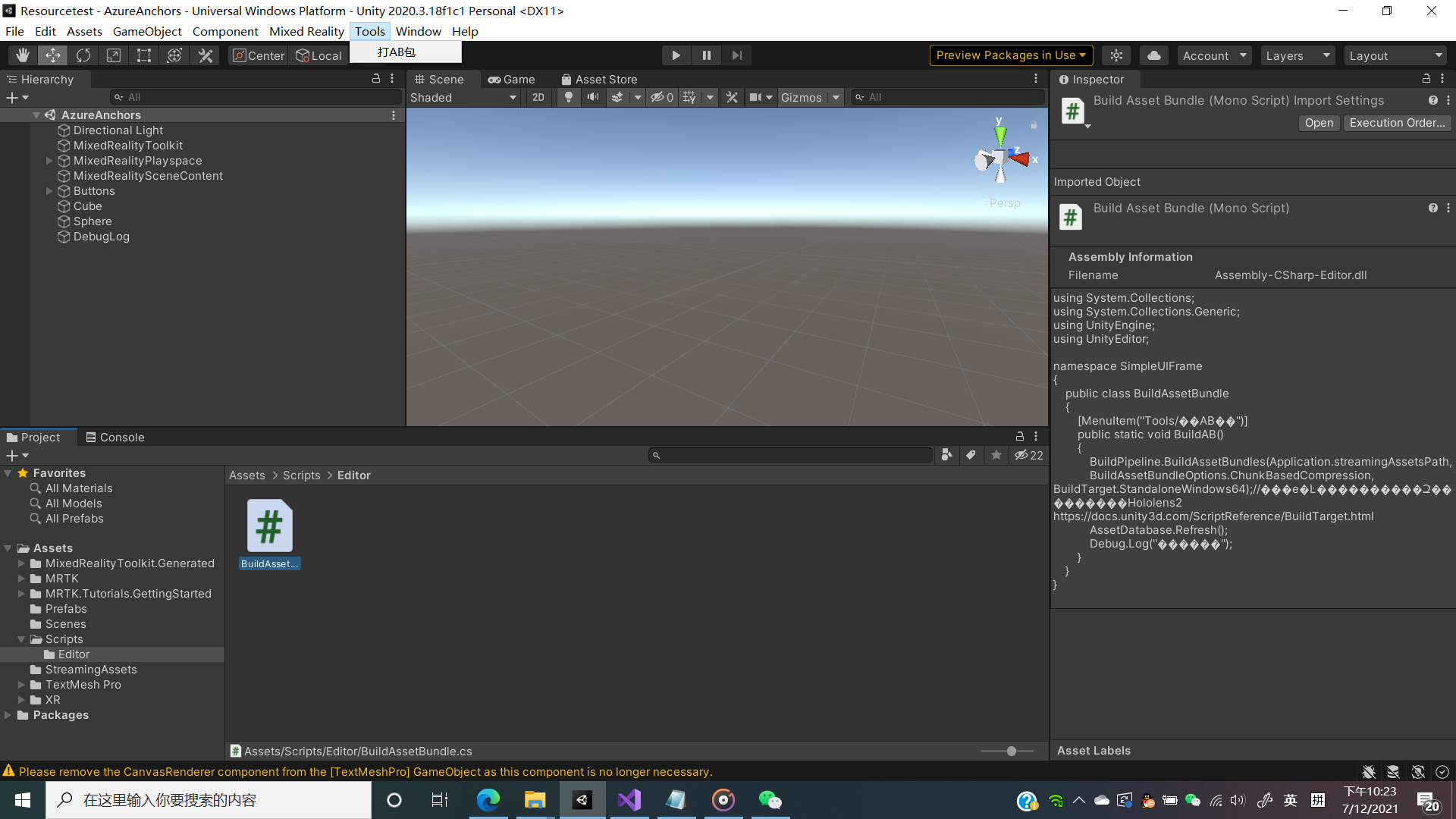Open the Mixed Reality menu
Screen dimensions: 1456x819
click(306, 31)
